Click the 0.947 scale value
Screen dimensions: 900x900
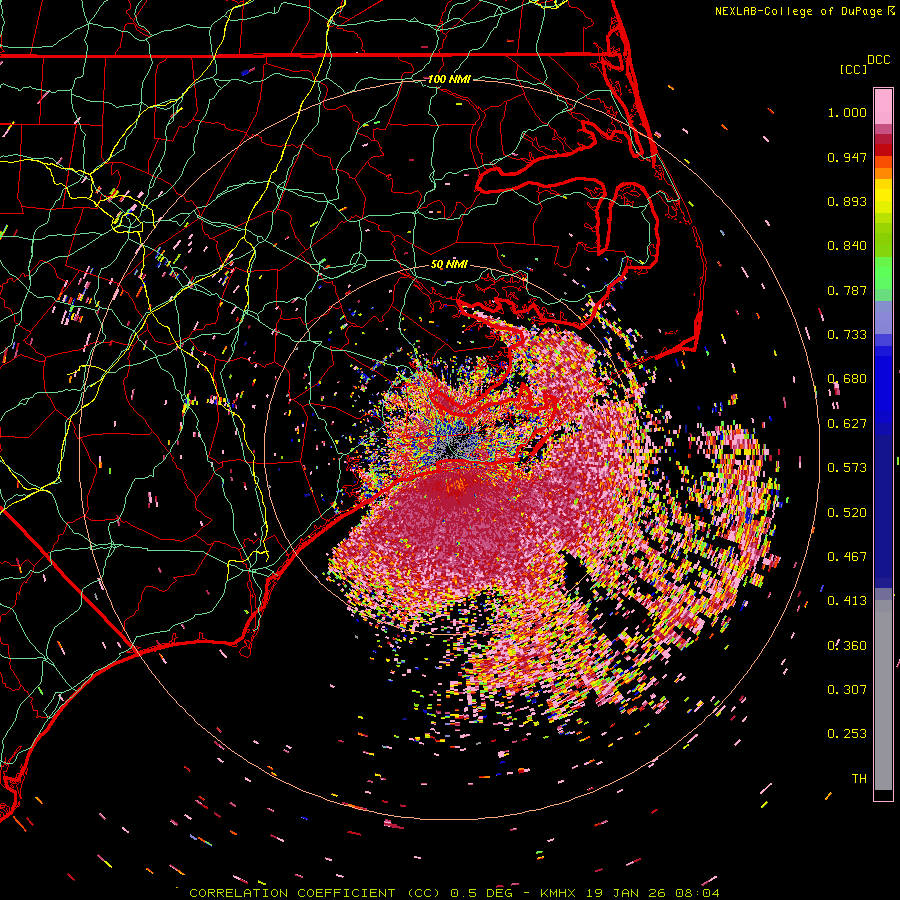coord(847,157)
